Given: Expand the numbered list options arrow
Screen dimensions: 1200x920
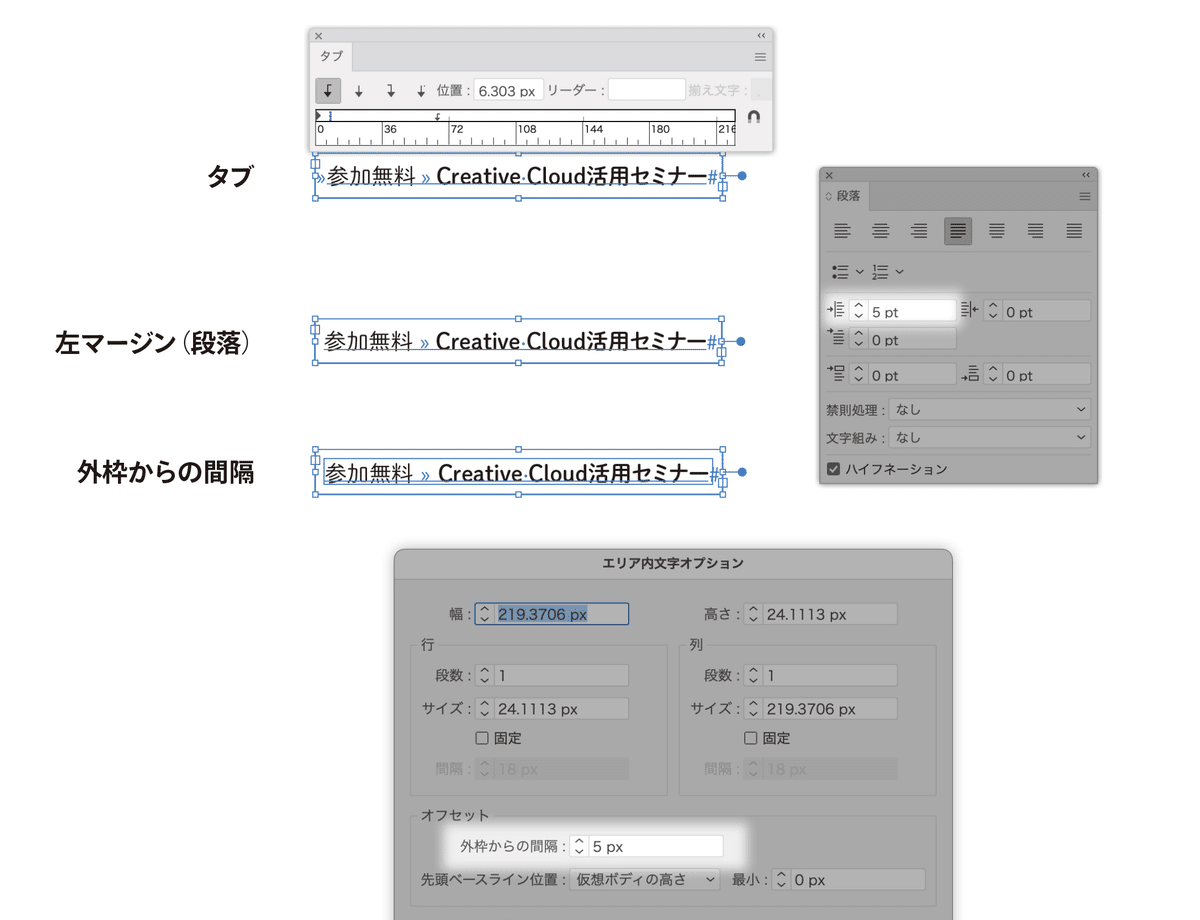Looking at the screenshot, I should (899, 271).
